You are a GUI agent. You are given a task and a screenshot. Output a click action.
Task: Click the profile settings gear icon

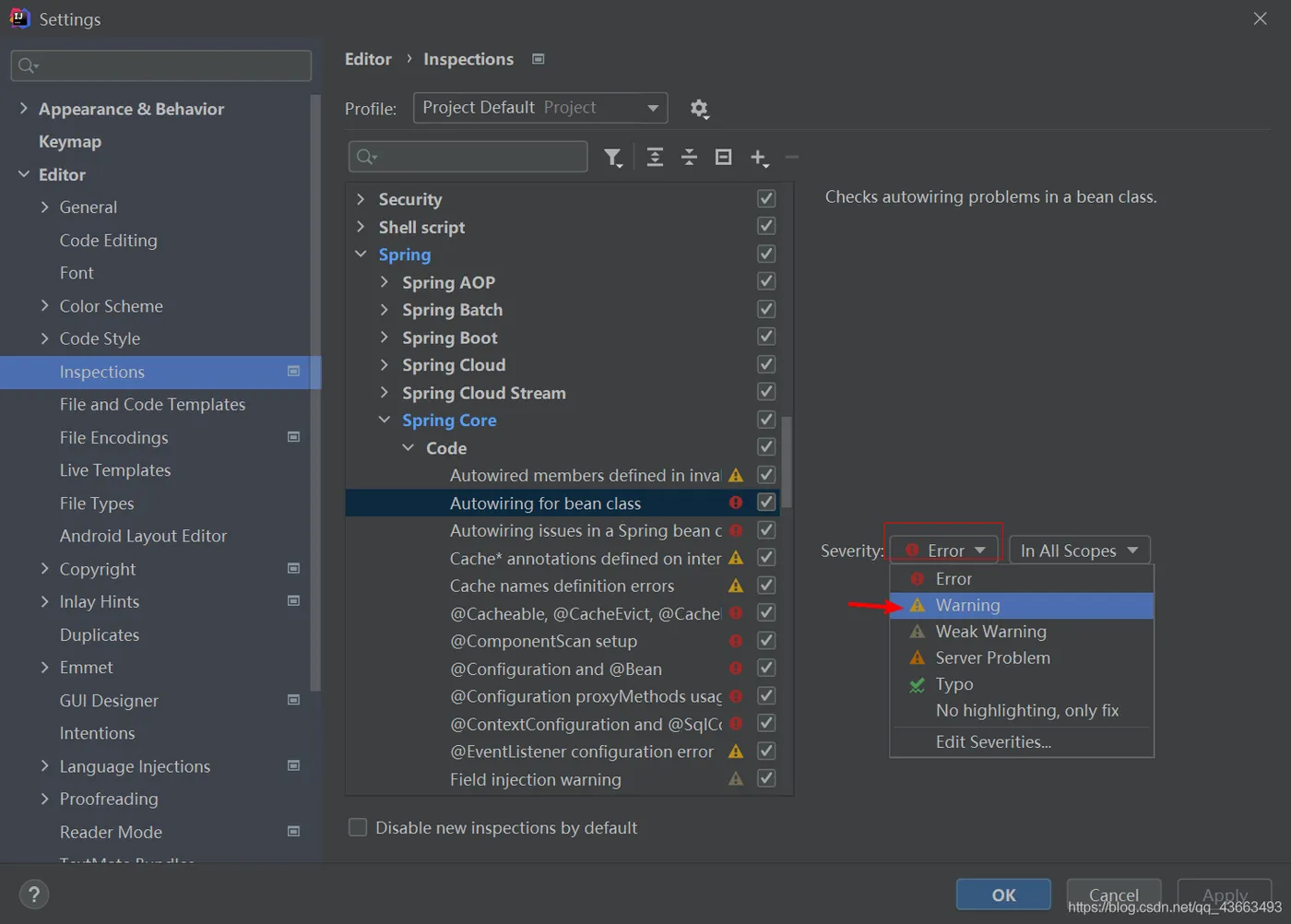click(x=699, y=109)
